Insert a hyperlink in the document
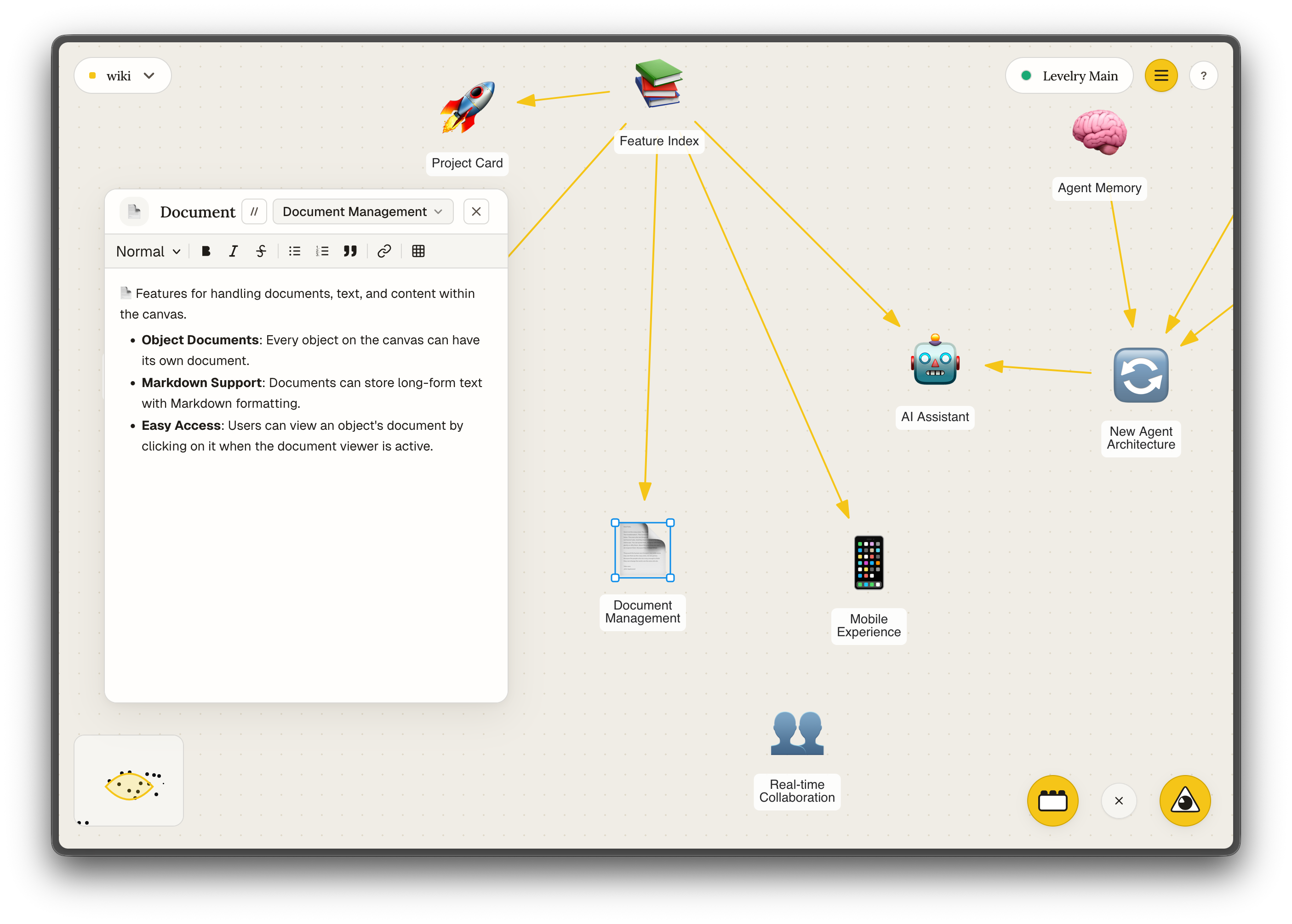1292x924 pixels. (384, 251)
